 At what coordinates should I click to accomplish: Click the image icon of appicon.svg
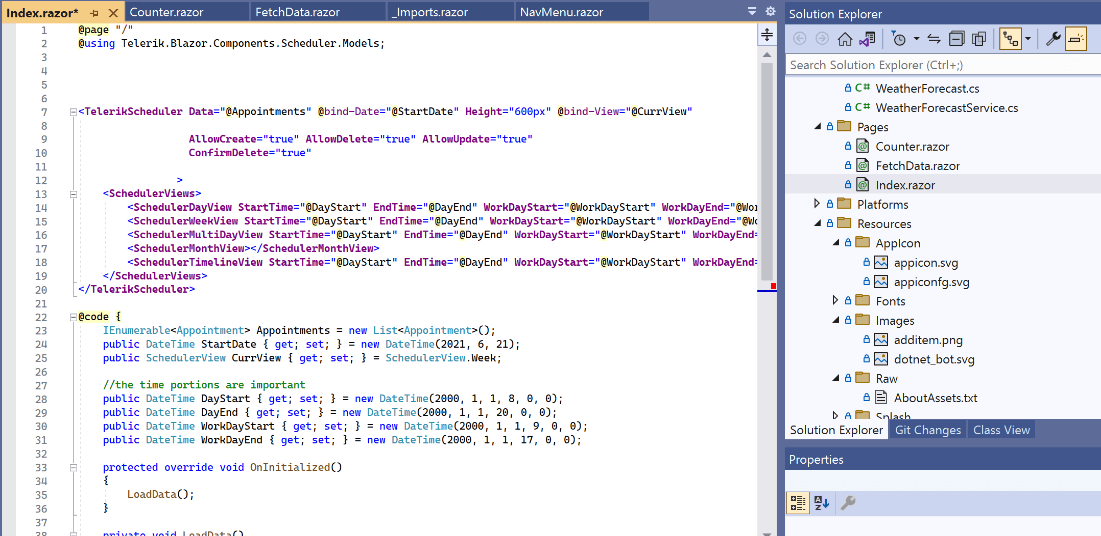point(881,263)
